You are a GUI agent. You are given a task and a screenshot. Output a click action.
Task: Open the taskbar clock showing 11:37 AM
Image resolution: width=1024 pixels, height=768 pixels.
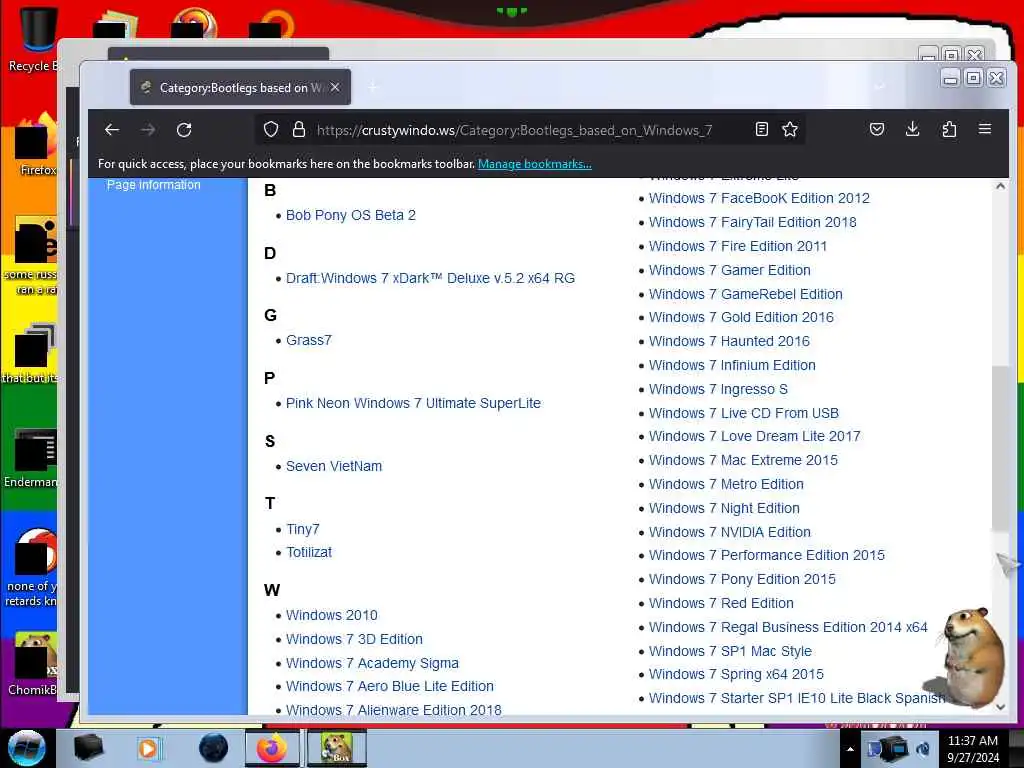click(x=973, y=749)
